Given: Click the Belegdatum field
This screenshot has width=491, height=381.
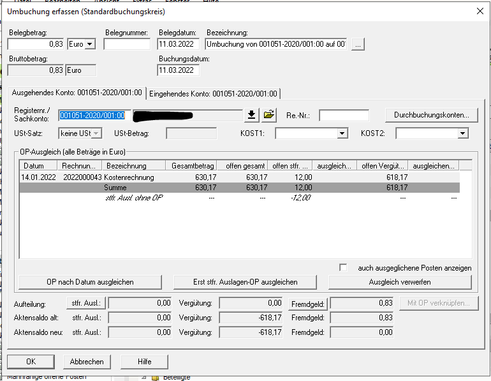Looking at the screenshot, I should [x=178, y=44].
